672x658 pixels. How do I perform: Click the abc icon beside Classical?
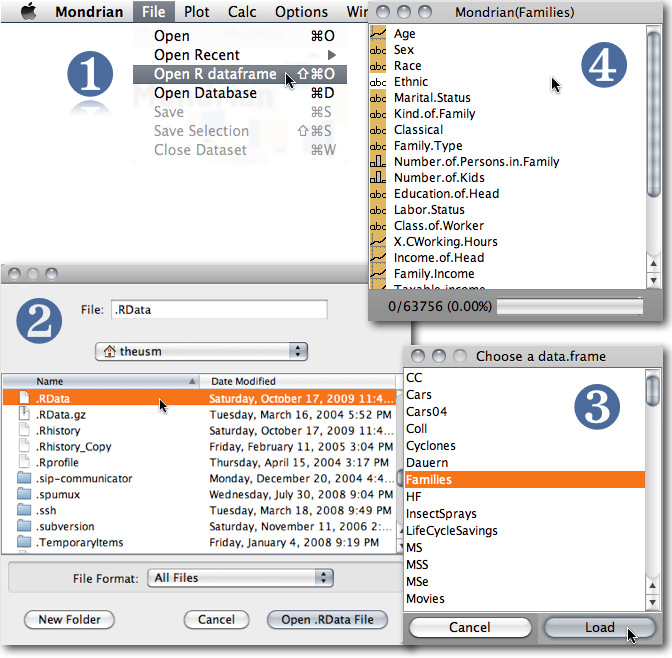378,130
